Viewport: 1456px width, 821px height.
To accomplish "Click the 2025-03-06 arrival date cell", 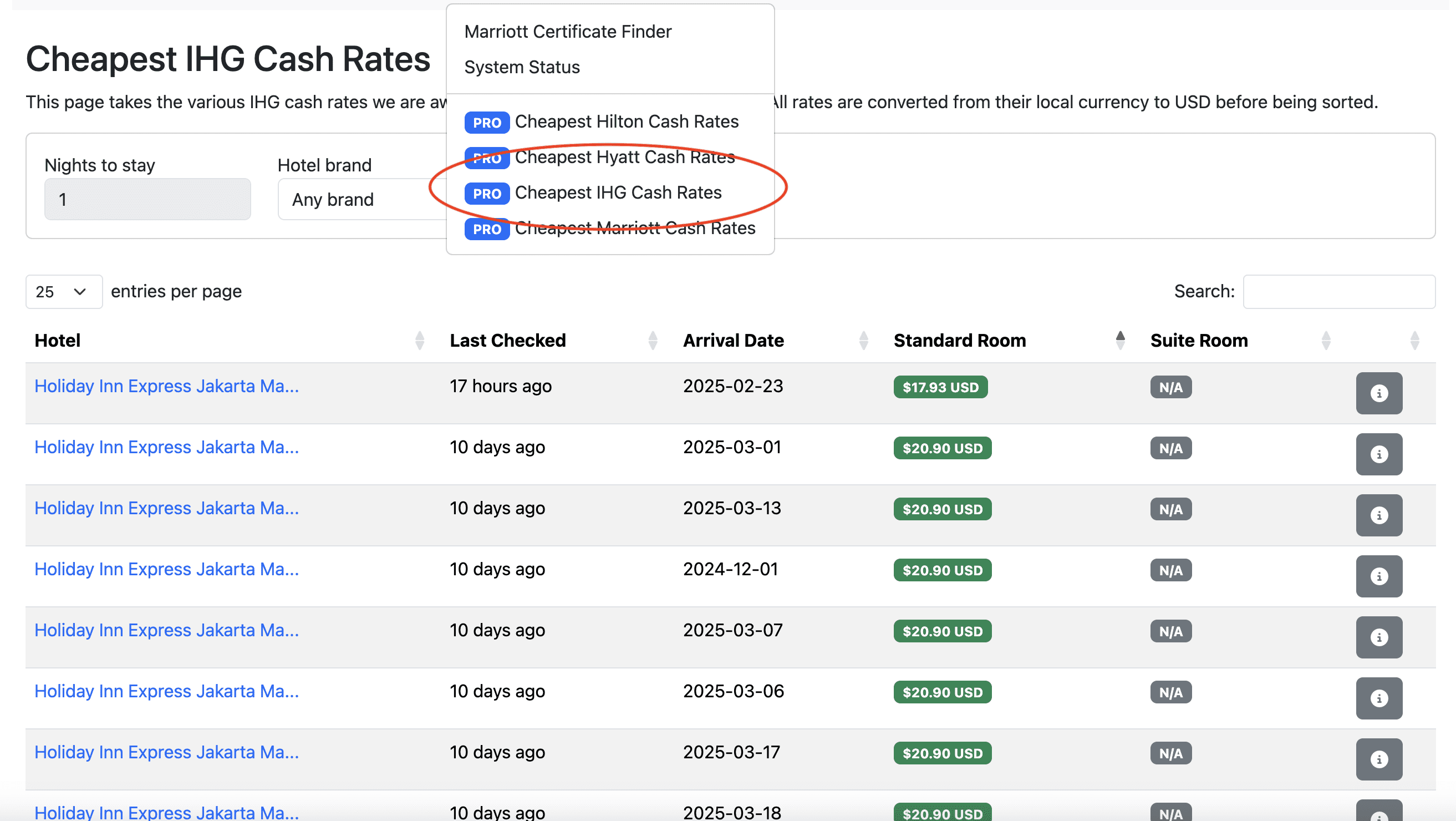I will (x=733, y=692).
